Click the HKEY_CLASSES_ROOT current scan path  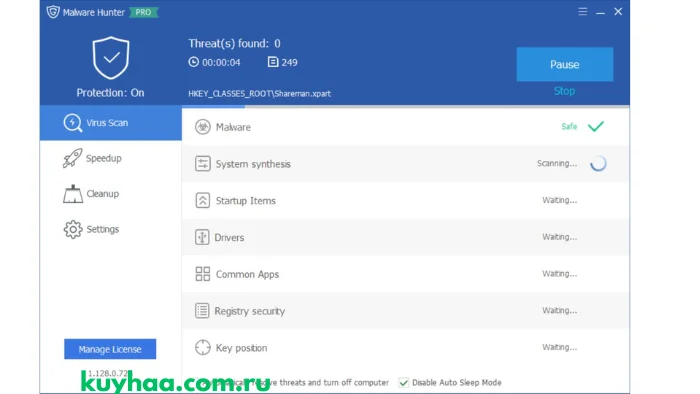point(259,94)
